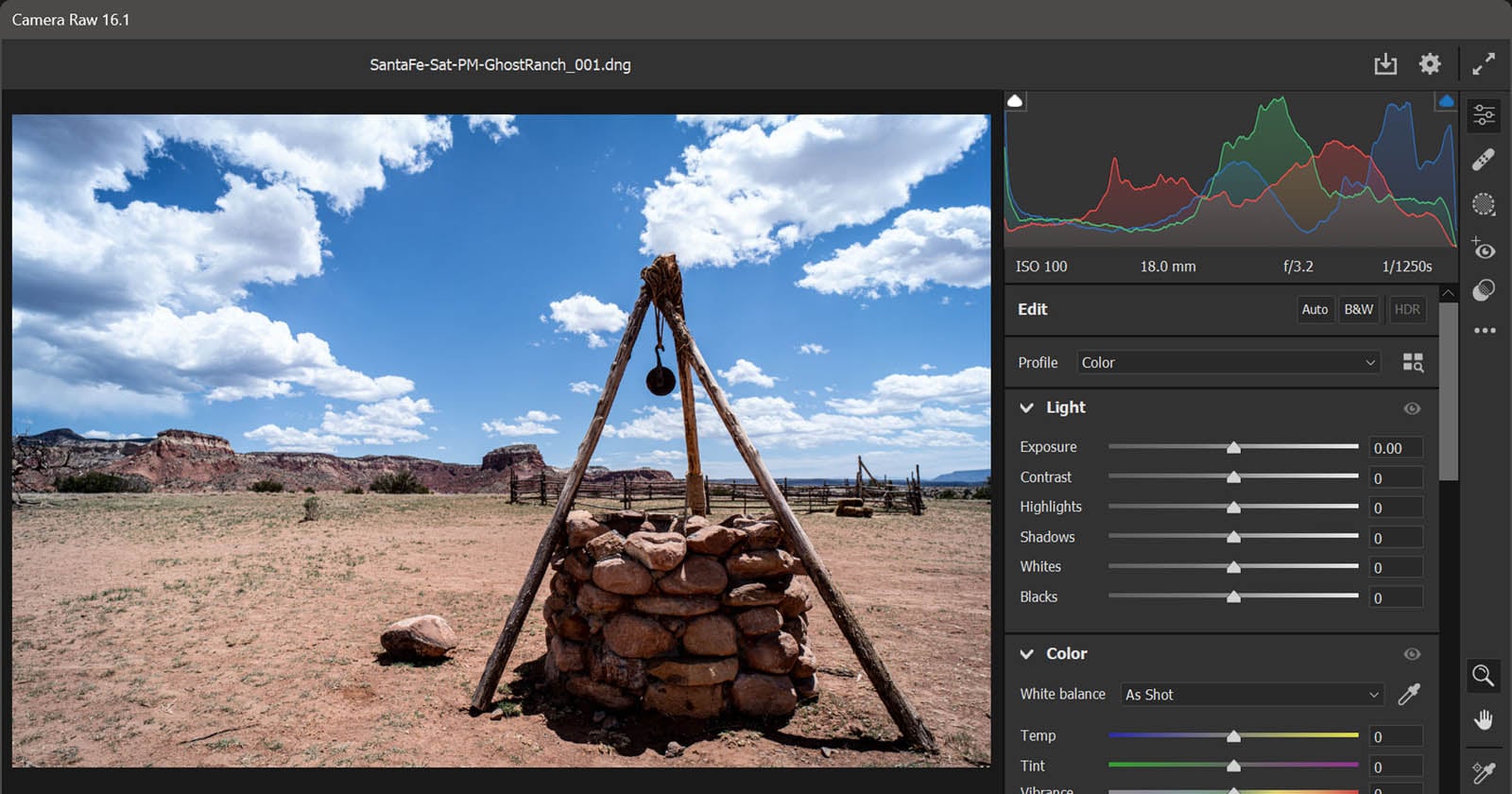Open the Edit panel sliders icon
1512x794 pixels.
click(1484, 115)
